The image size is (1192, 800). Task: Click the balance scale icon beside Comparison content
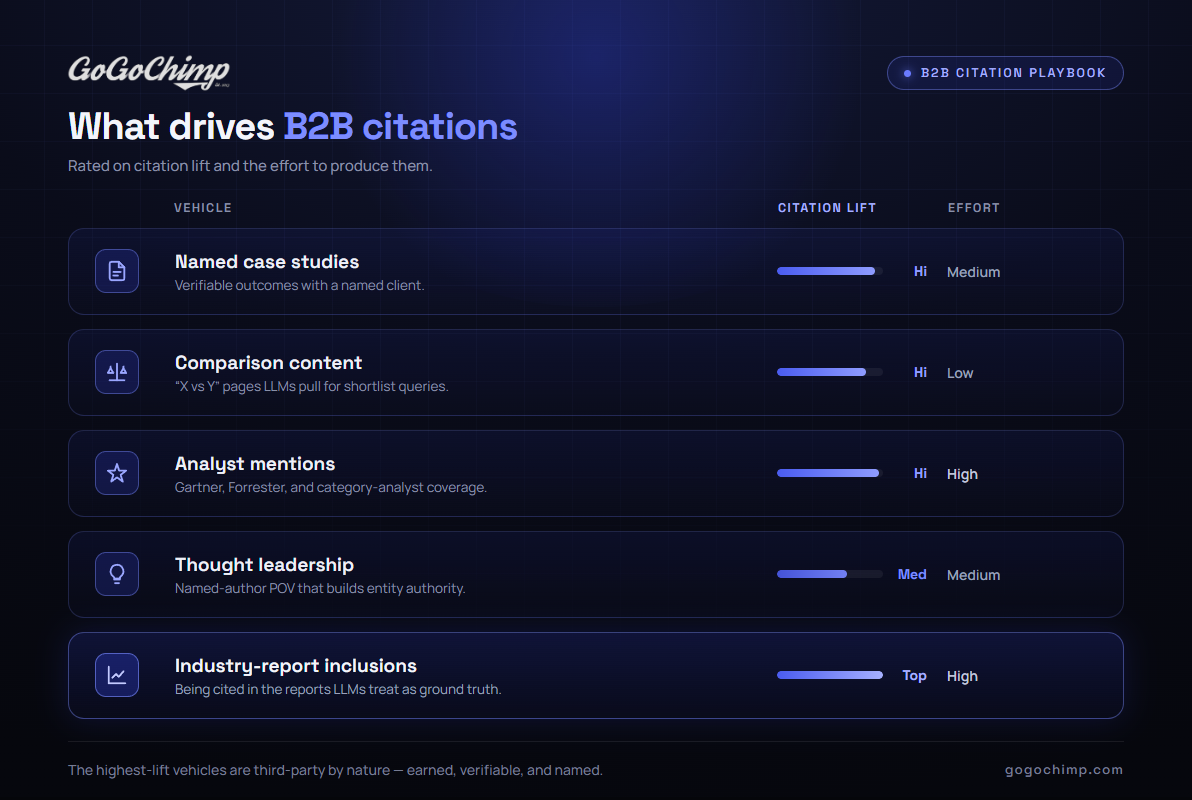(117, 372)
